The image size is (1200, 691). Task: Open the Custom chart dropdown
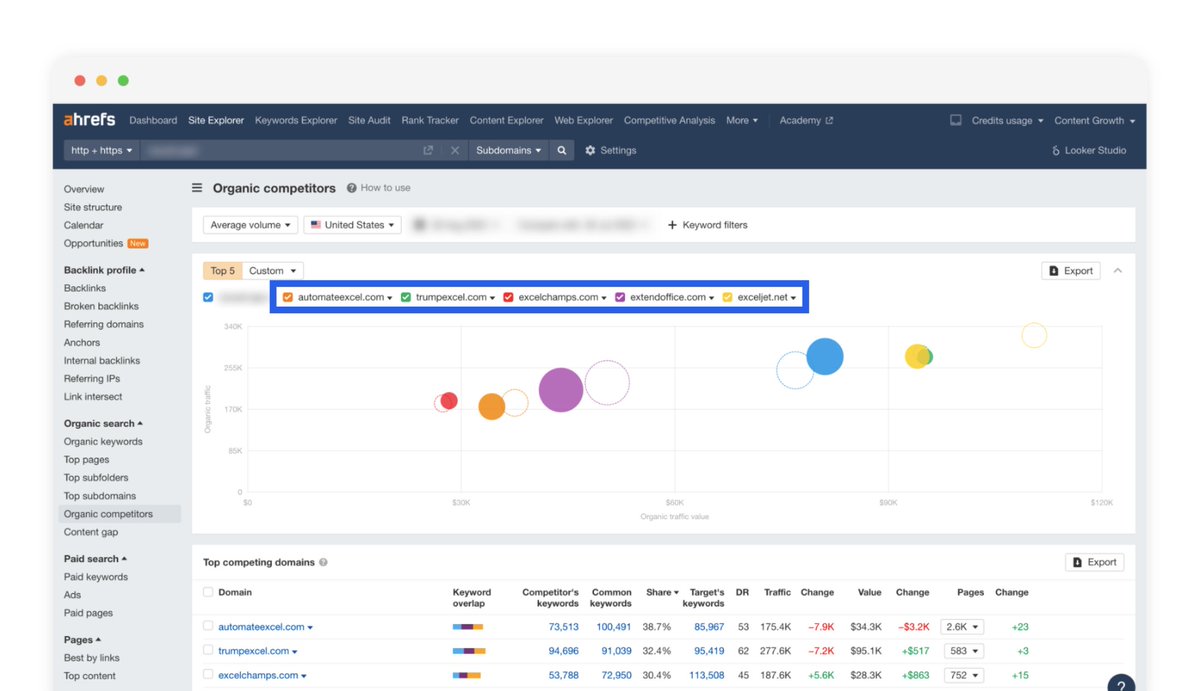272,271
